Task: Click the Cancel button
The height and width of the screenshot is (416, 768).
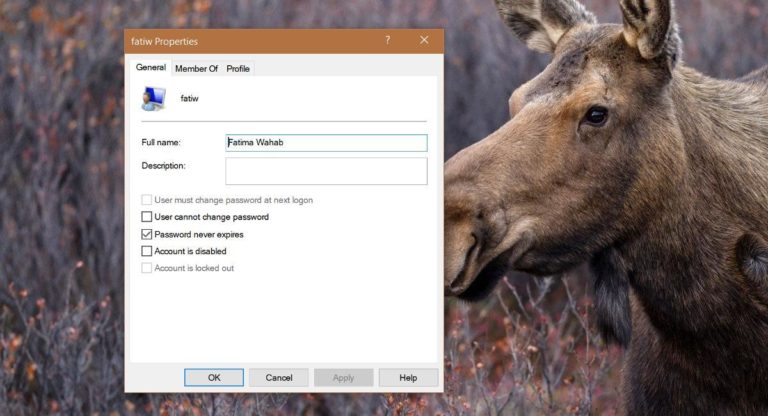Action: tap(279, 378)
